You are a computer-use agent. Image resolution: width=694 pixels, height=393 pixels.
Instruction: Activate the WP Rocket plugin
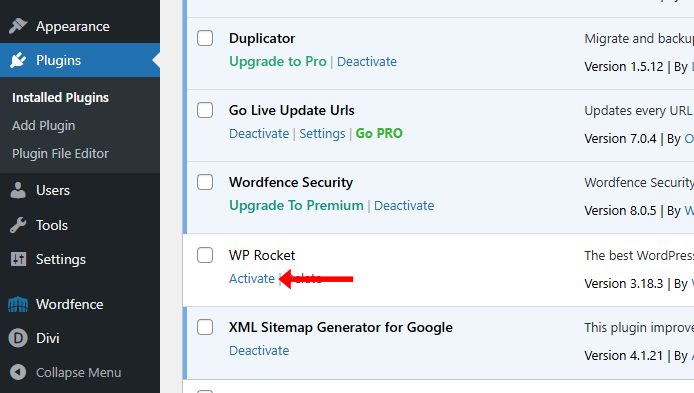[x=252, y=278]
